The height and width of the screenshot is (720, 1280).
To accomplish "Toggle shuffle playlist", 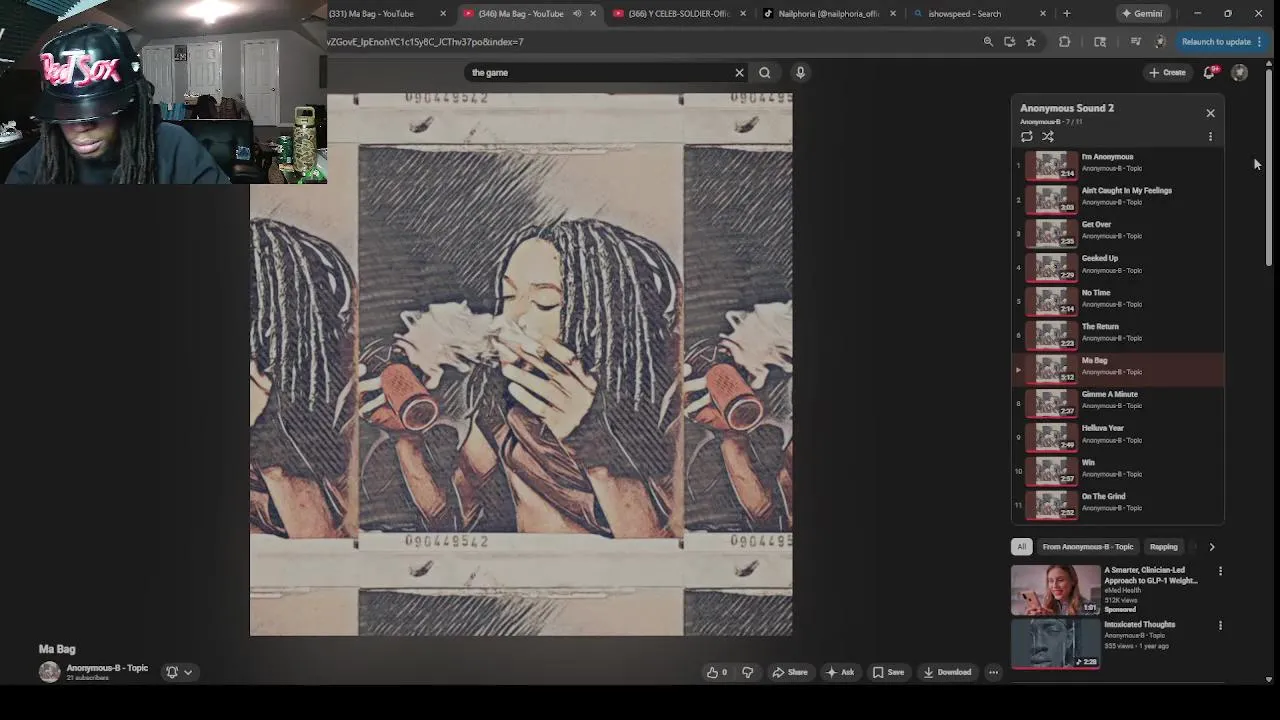I will tap(1048, 136).
